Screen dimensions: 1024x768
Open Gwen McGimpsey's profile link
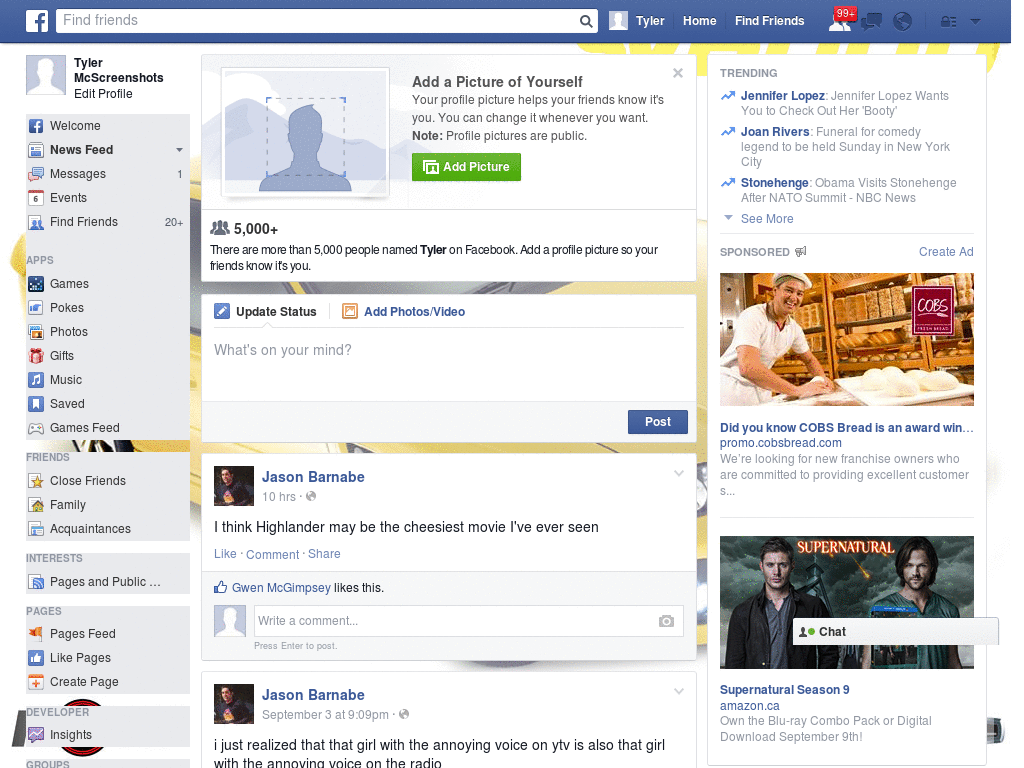tap(281, 588)
